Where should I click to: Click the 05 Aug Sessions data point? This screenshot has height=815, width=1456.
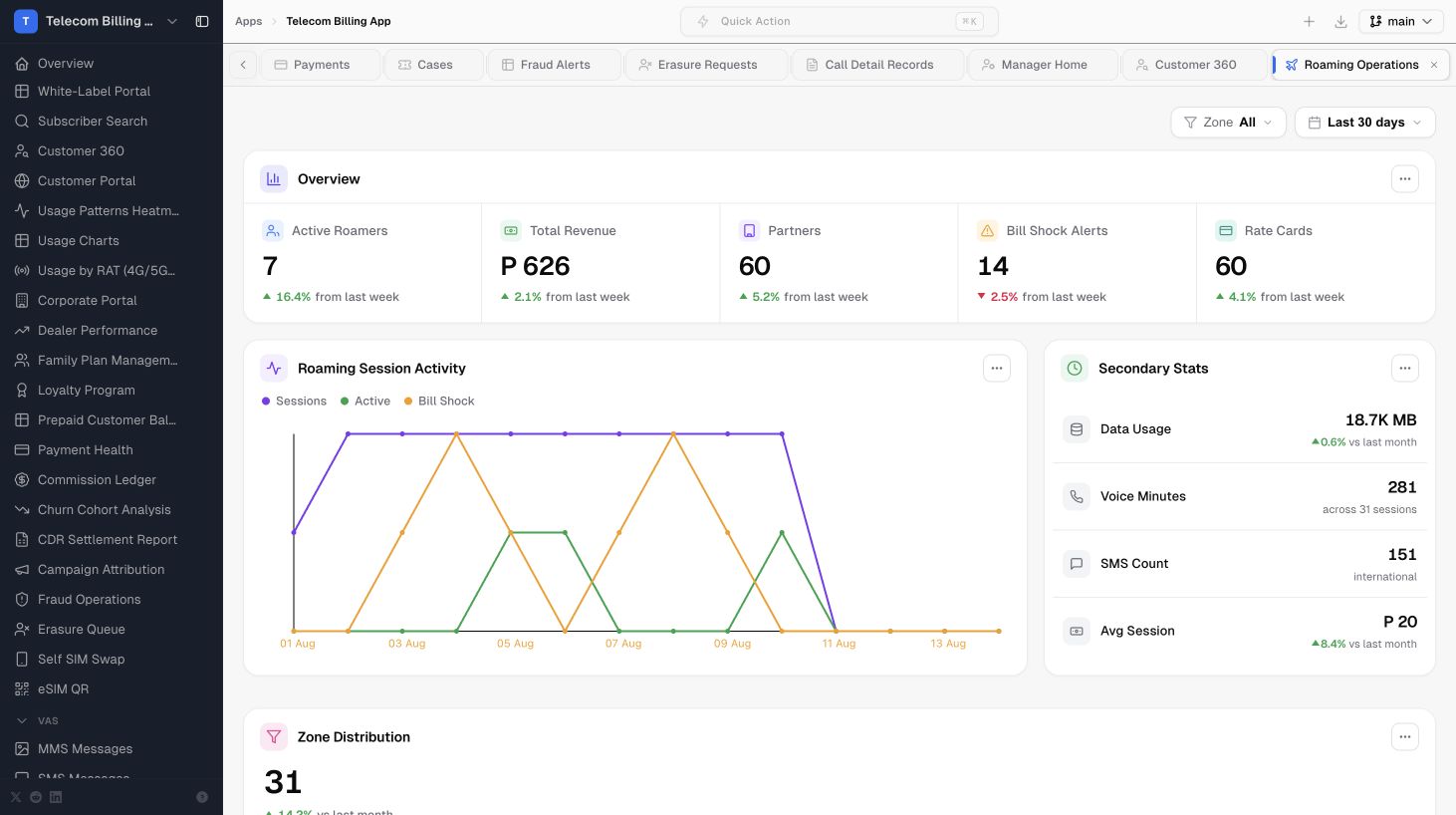click(511, 434)
